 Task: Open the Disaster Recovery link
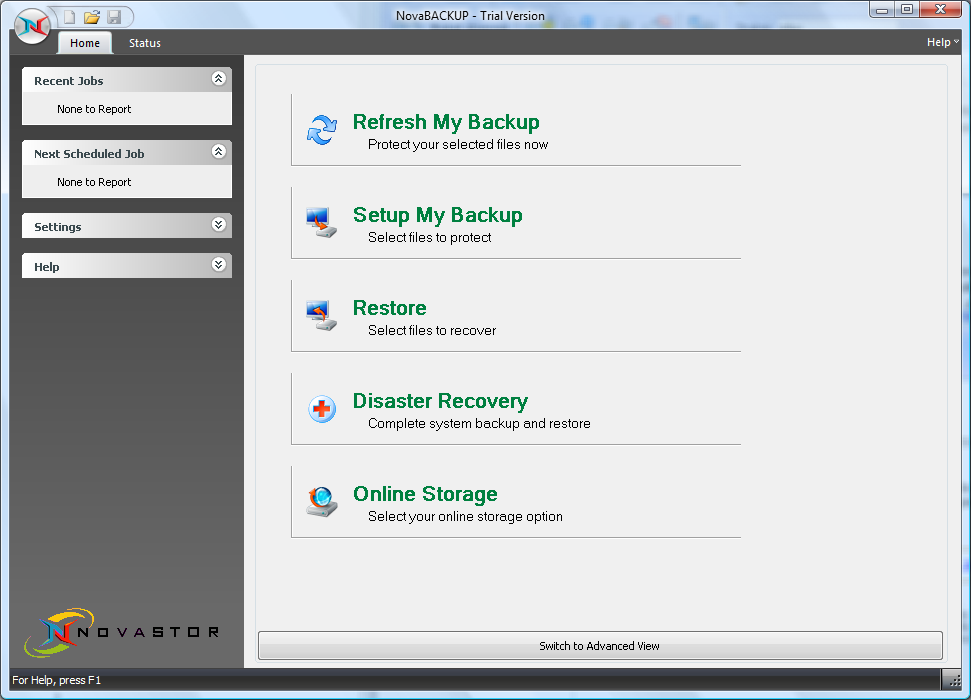coord(440,401)
